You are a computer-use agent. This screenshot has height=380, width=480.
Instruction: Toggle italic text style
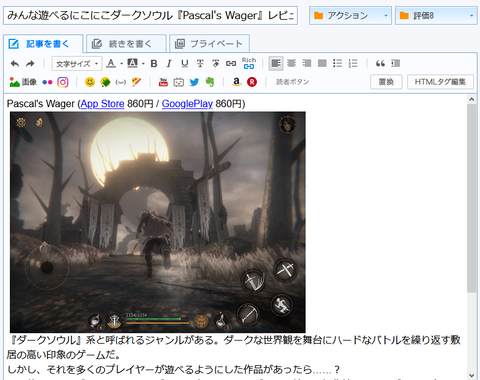click(x=169, y=63)
